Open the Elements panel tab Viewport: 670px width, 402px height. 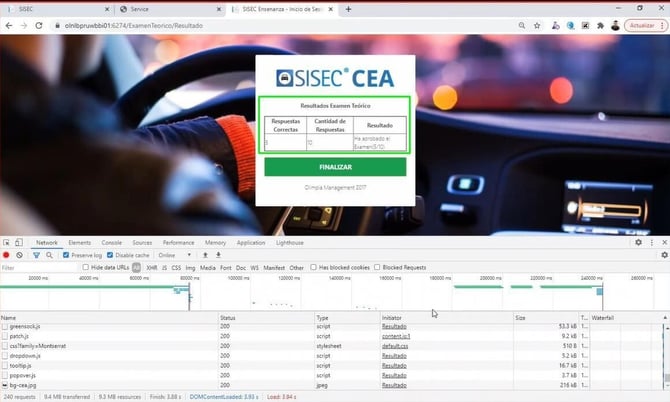(79, 243)
